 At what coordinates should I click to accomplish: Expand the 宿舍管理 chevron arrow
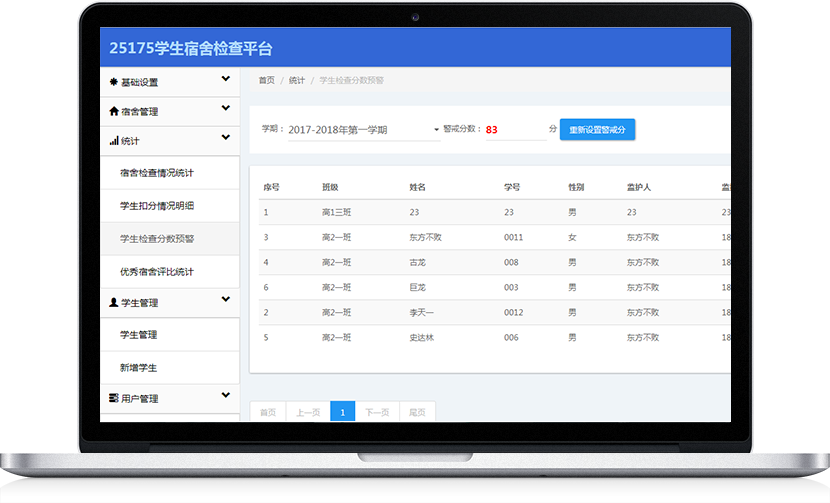(x=226, y=109)
